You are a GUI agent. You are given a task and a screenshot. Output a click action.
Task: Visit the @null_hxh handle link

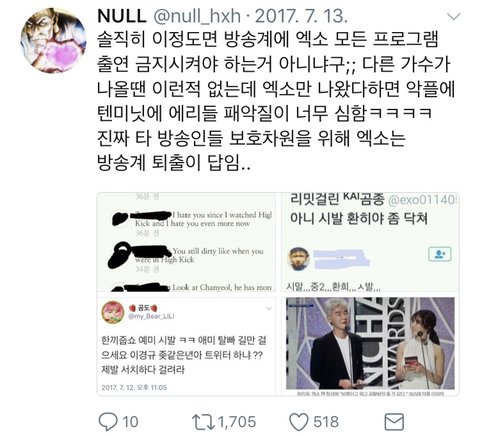tap(197, 16)
